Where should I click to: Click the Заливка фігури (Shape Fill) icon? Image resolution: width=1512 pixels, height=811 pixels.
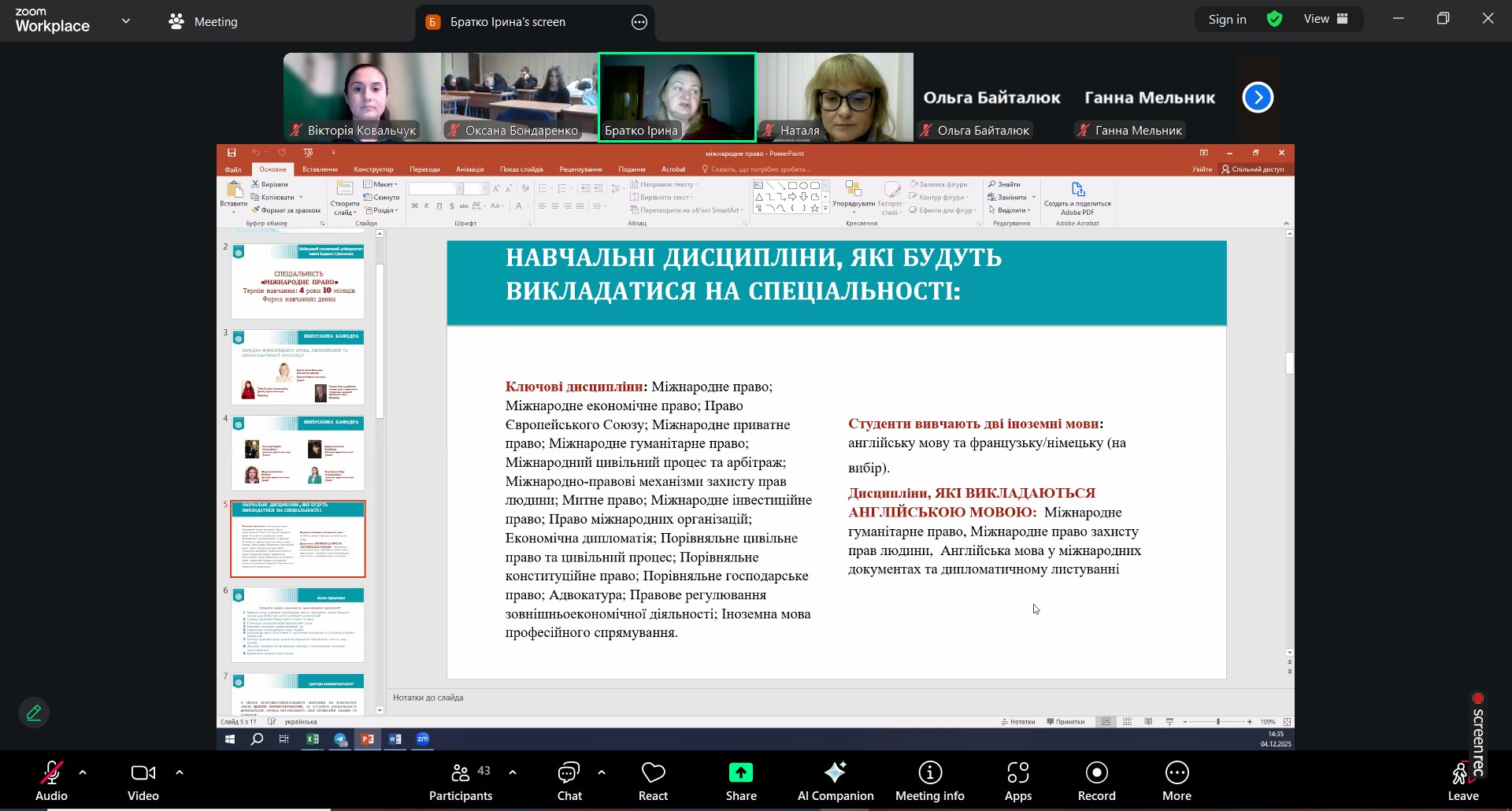pyautogui.click(x=913, y=184)
